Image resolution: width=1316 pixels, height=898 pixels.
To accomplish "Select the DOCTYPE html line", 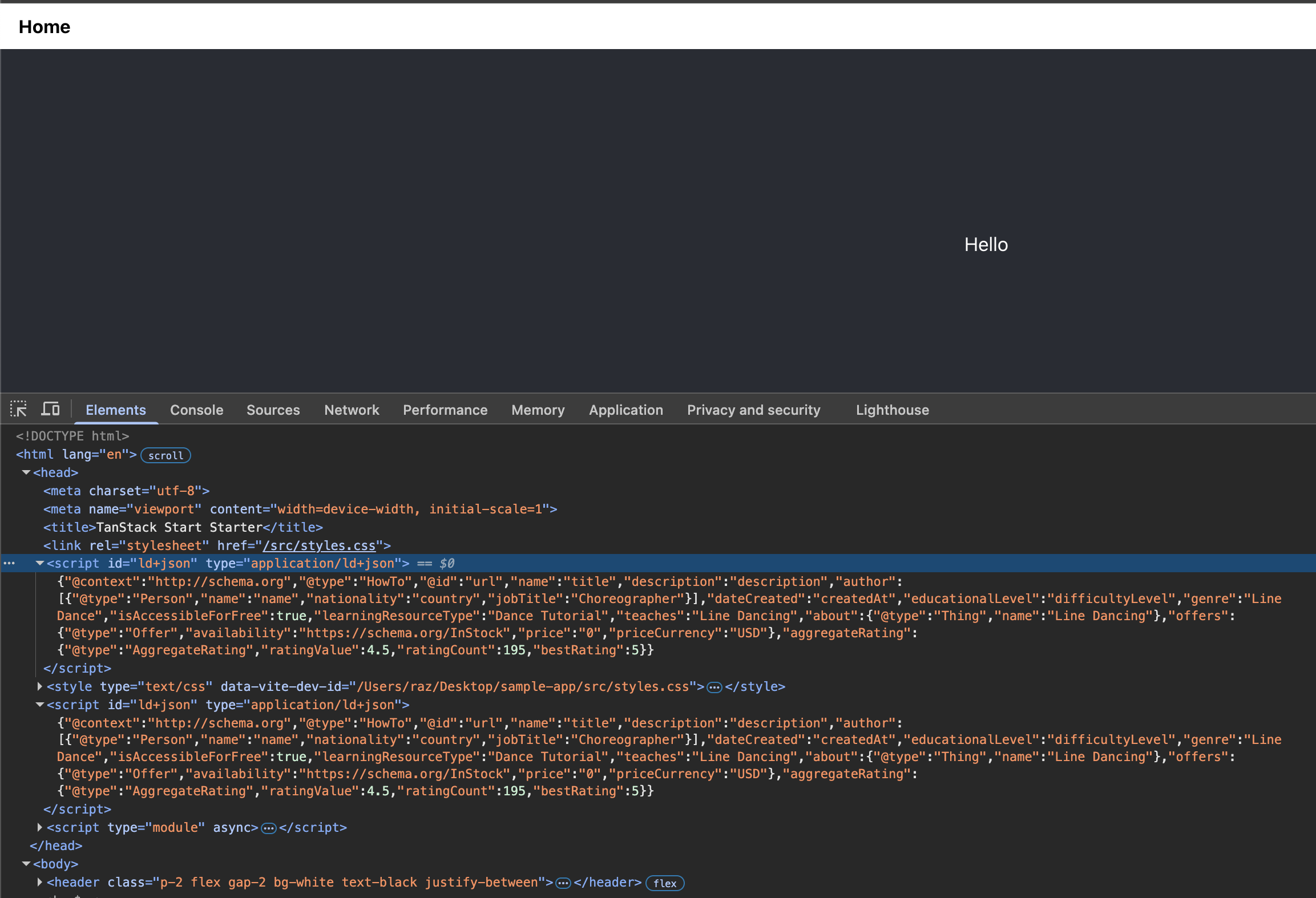I will (72, 436).
